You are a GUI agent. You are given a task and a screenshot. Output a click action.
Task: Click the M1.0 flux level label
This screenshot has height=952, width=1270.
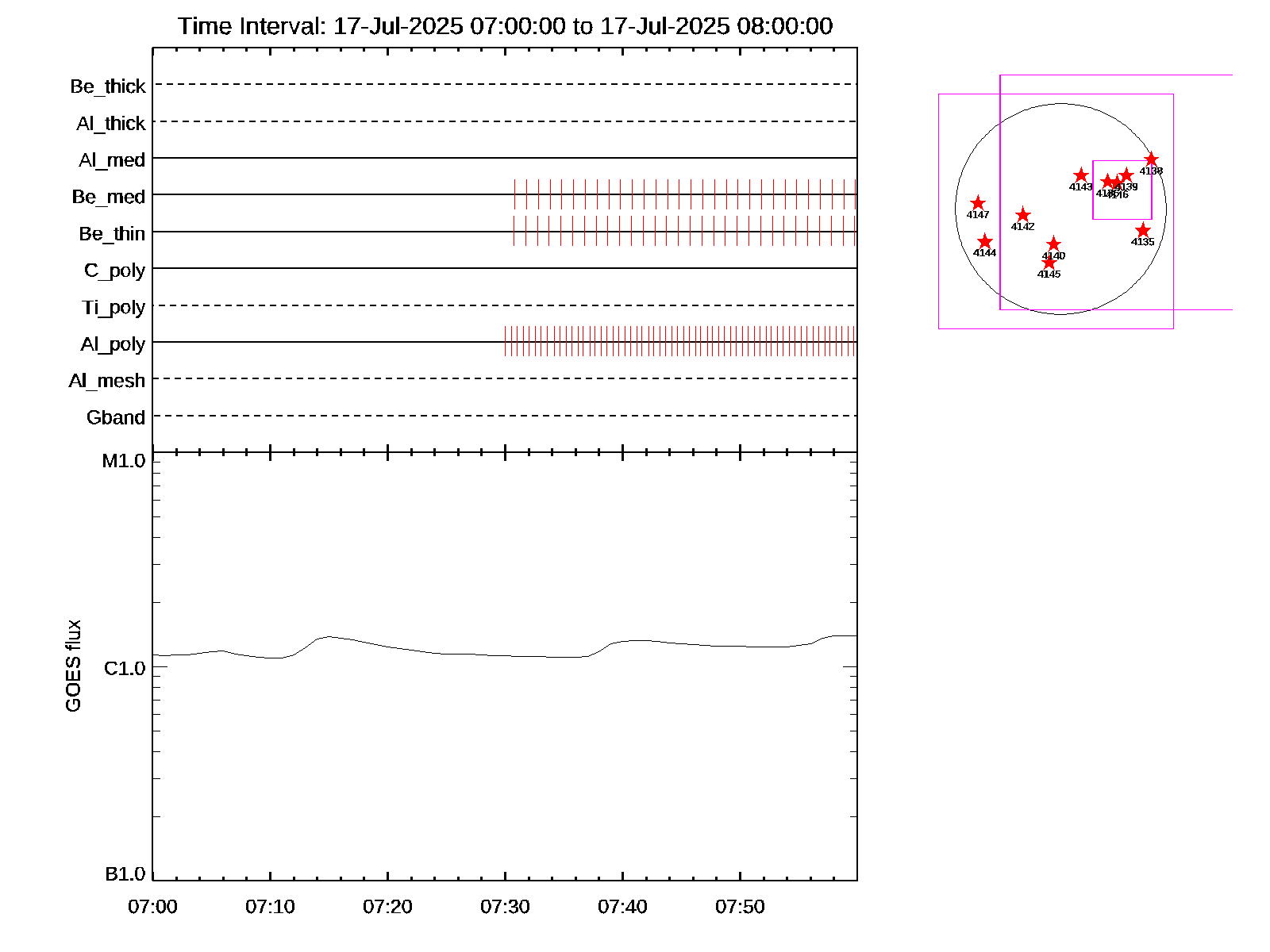[124, 461]
